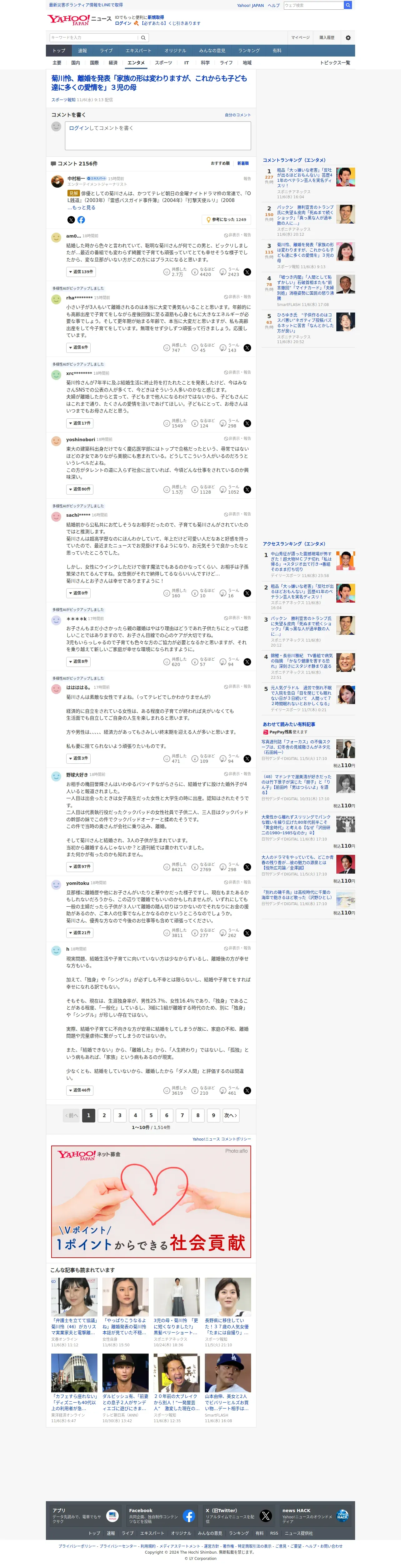Click the Yahoo! JAPAN News logo
Viewport: 401px width, 1568px height.
pos(80,19)
